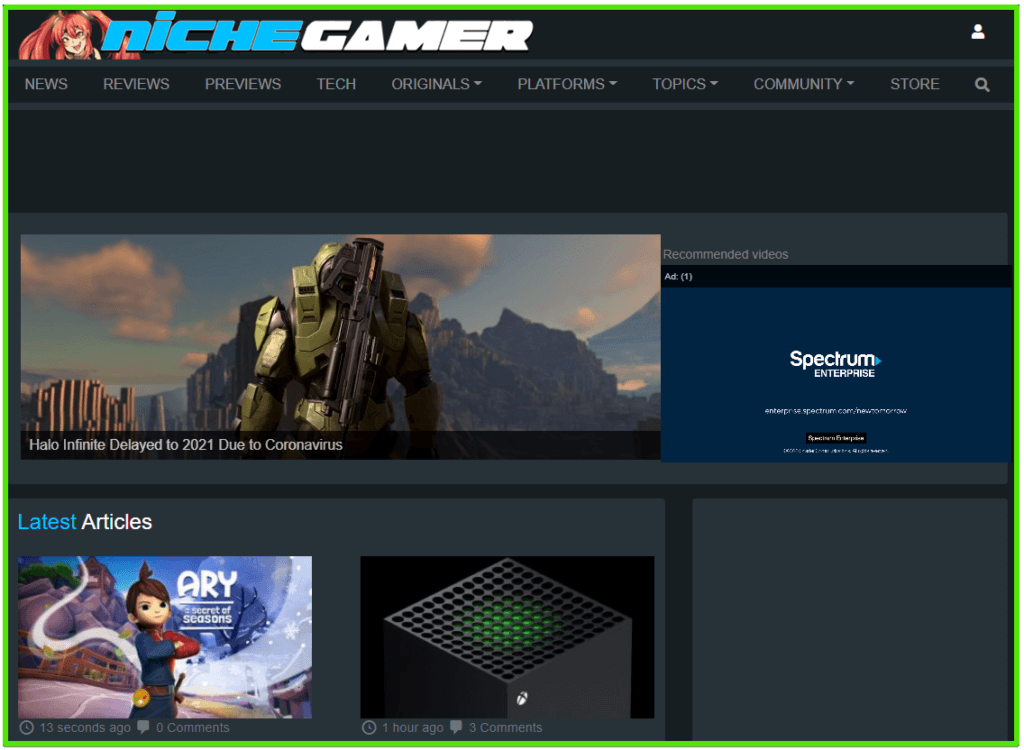The width and height of the screenshot is (1024, 750).
Task: Click the search magnifier icon
Action: tap(982, 84)
